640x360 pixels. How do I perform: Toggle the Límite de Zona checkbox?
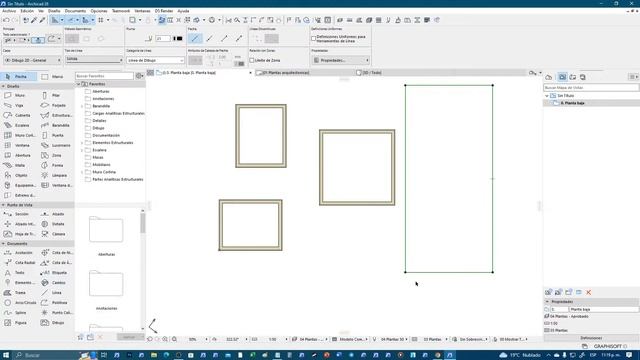tap(252, 60)
